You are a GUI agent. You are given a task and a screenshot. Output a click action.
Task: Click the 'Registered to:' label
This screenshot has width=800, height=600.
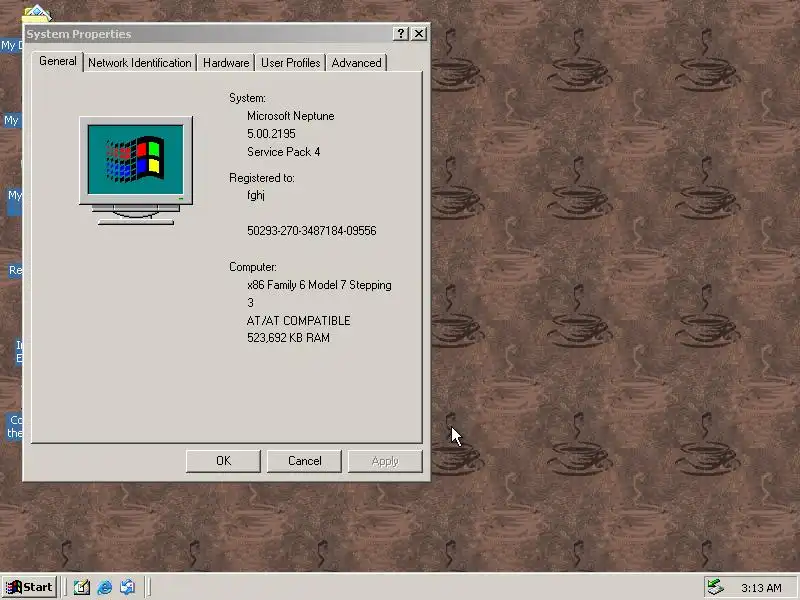click(262, 178)
